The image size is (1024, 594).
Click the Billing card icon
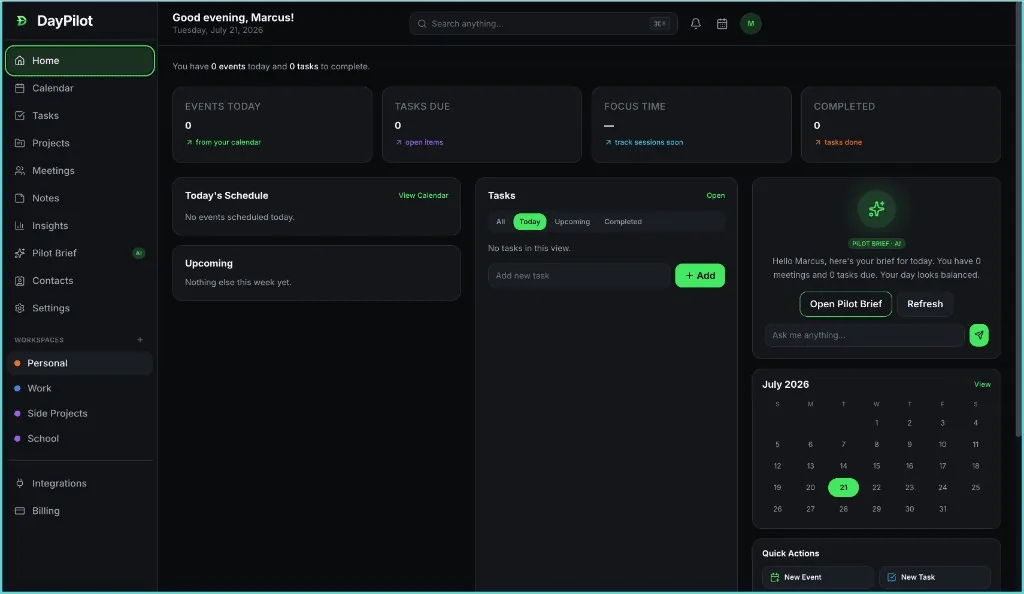[x=20, y=511]
